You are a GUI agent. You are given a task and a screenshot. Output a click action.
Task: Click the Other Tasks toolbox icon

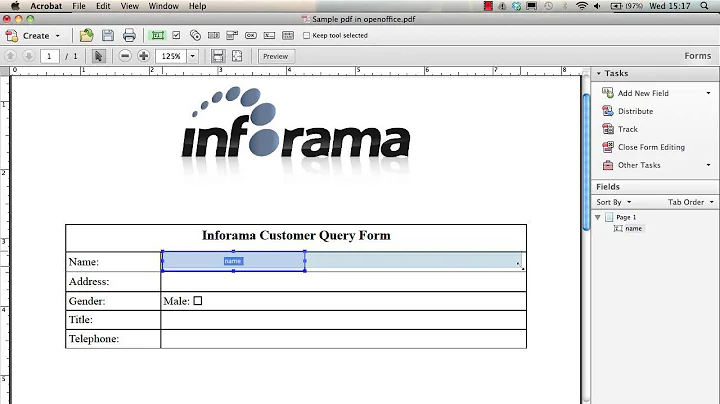608,165
